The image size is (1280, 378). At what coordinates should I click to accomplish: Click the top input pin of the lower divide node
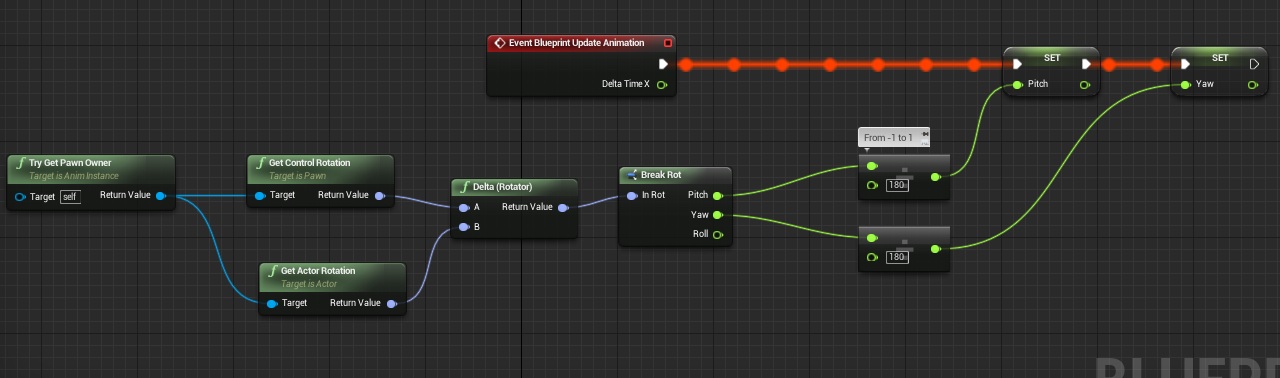point(872,238)
